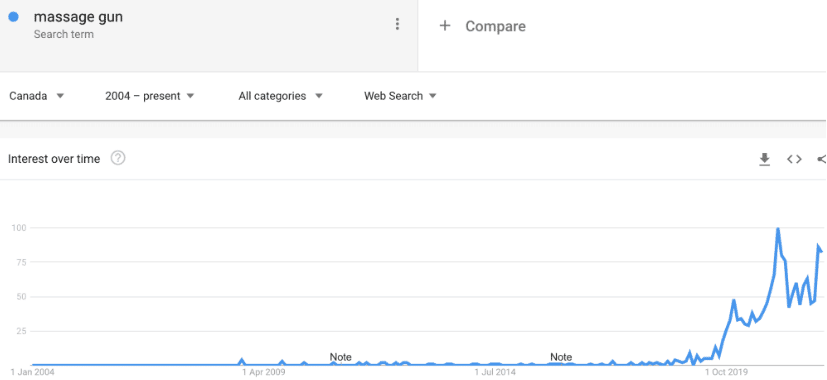Click the peak point at 100 on chart
This screenshot has width=827, height=380.
pyautogui.click(x=778, y=229)
